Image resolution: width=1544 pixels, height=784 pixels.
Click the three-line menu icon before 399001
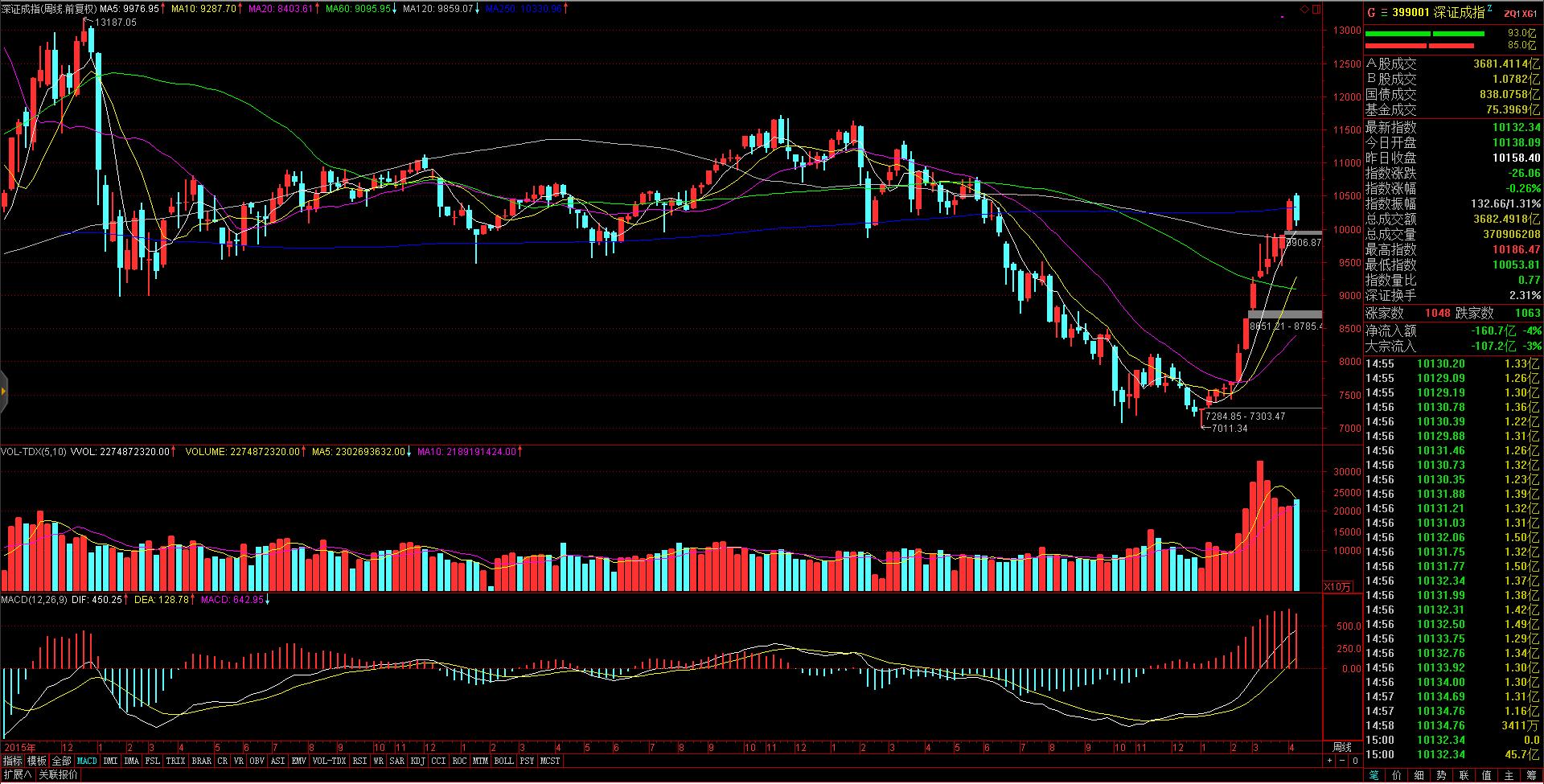[1384, 12]
